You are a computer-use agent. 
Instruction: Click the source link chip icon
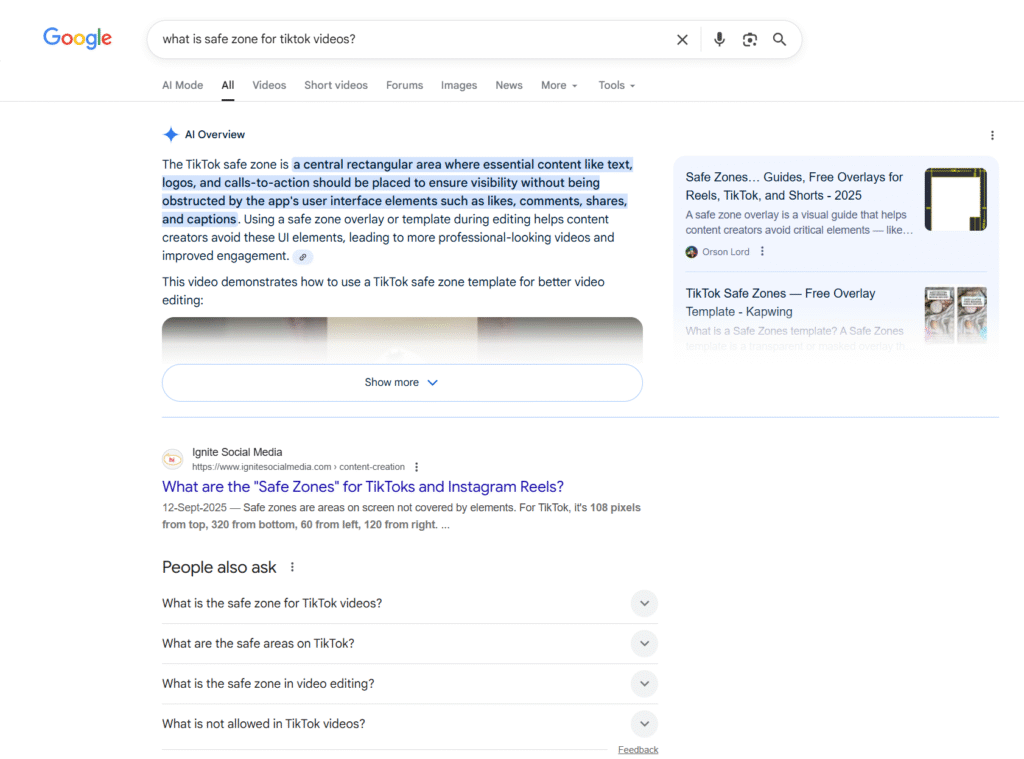(x=302, y=257)
